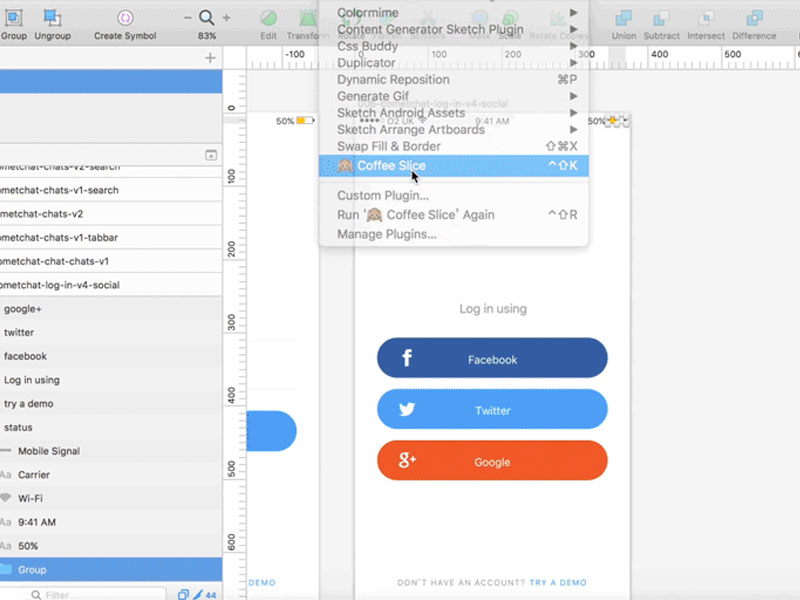Zoom out with the minus button
Viewport: 800px width, 600px height.
tap(188, 18)
